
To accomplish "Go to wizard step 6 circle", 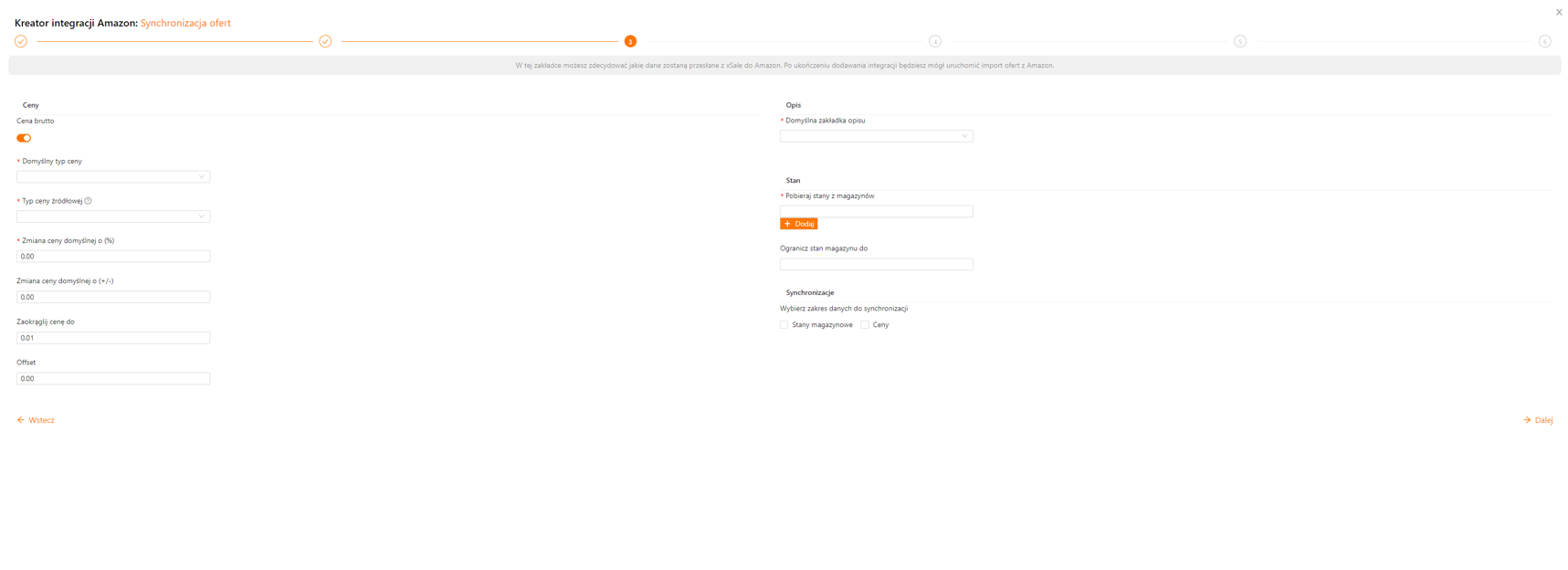I will pos(1544,41).
